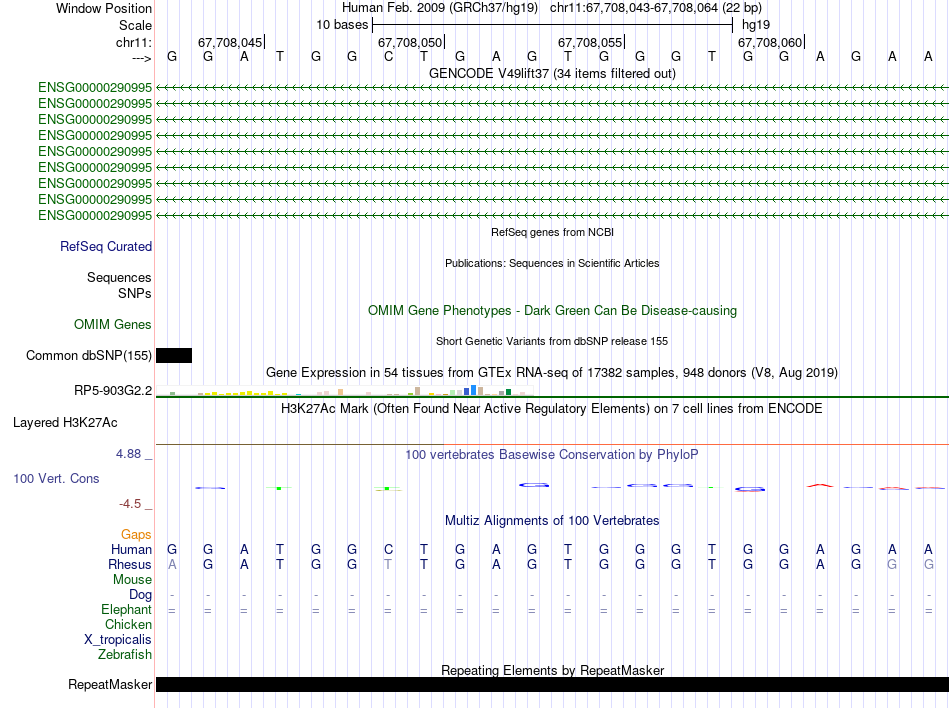The width and height of the screenshot is (950, 708).
Task: Click the Chicken alignment row label
Action: point(128,624)
